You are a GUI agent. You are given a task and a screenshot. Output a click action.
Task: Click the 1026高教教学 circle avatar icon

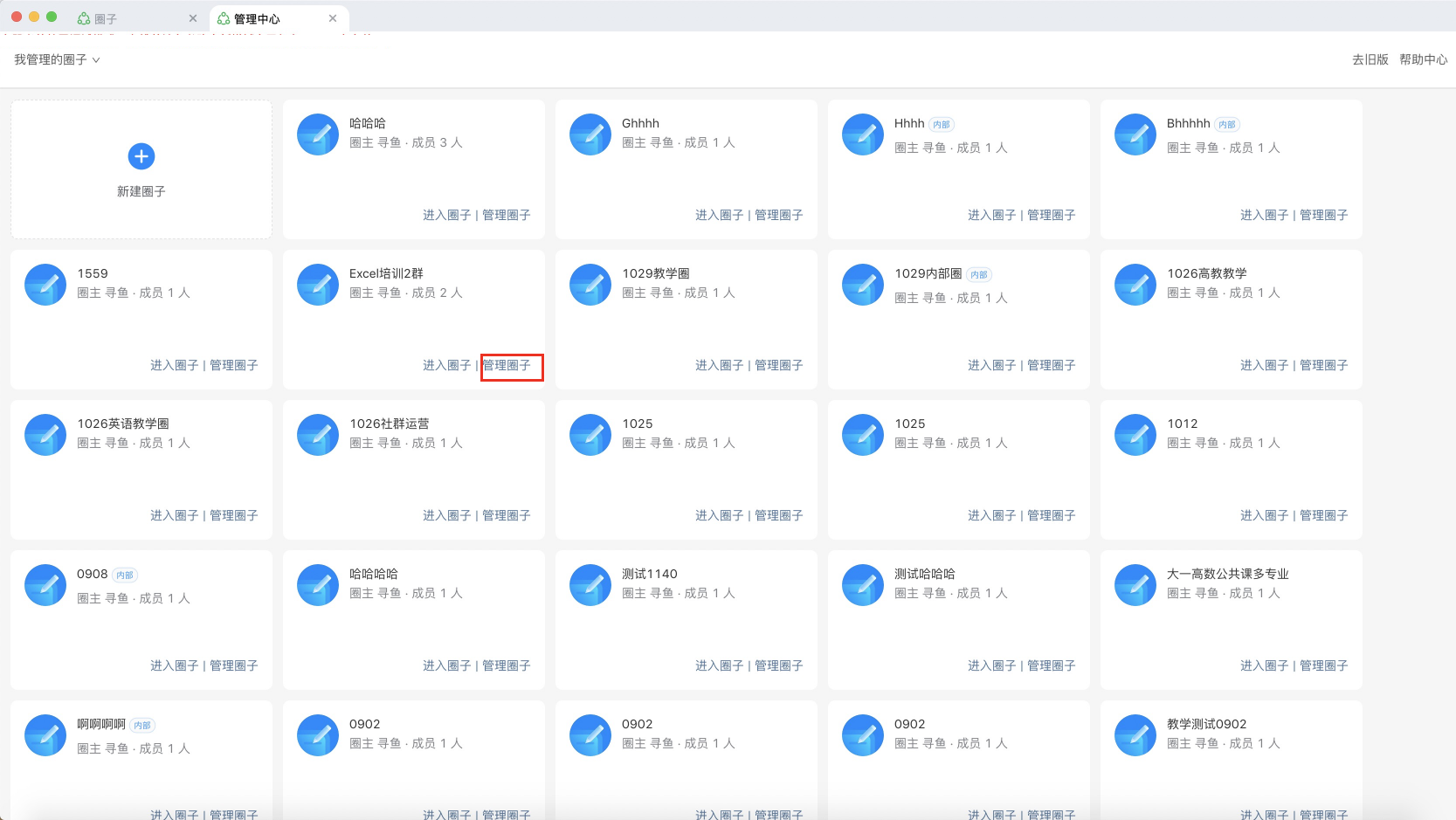pyautogui.click(x=1135, y=285)
